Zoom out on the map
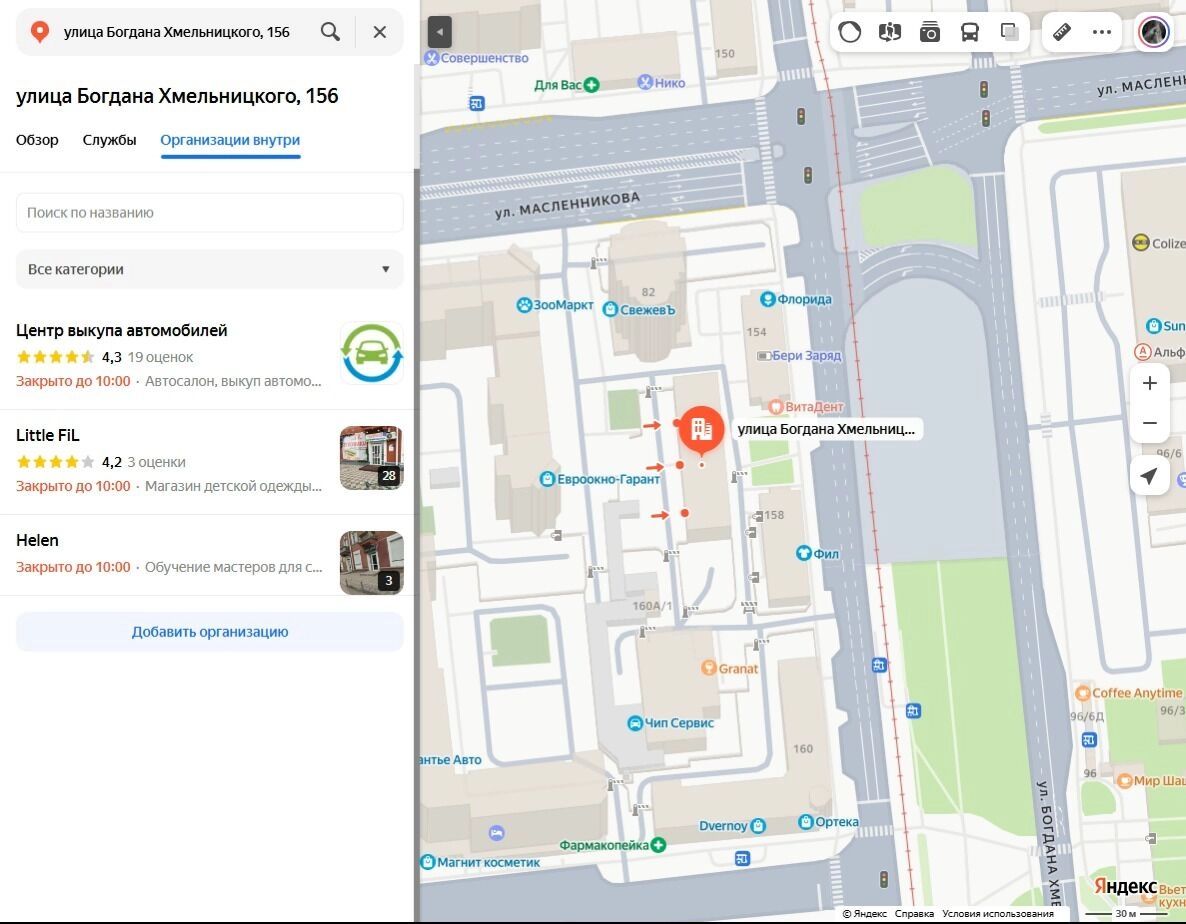1186x924 pixels. point(1150,423)
